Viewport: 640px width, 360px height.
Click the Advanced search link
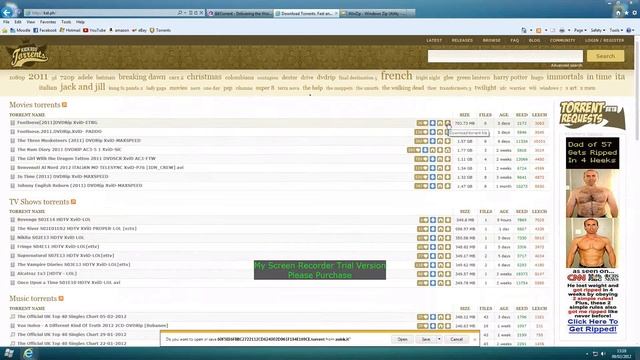pyautogui.click(x=567, y=65)
